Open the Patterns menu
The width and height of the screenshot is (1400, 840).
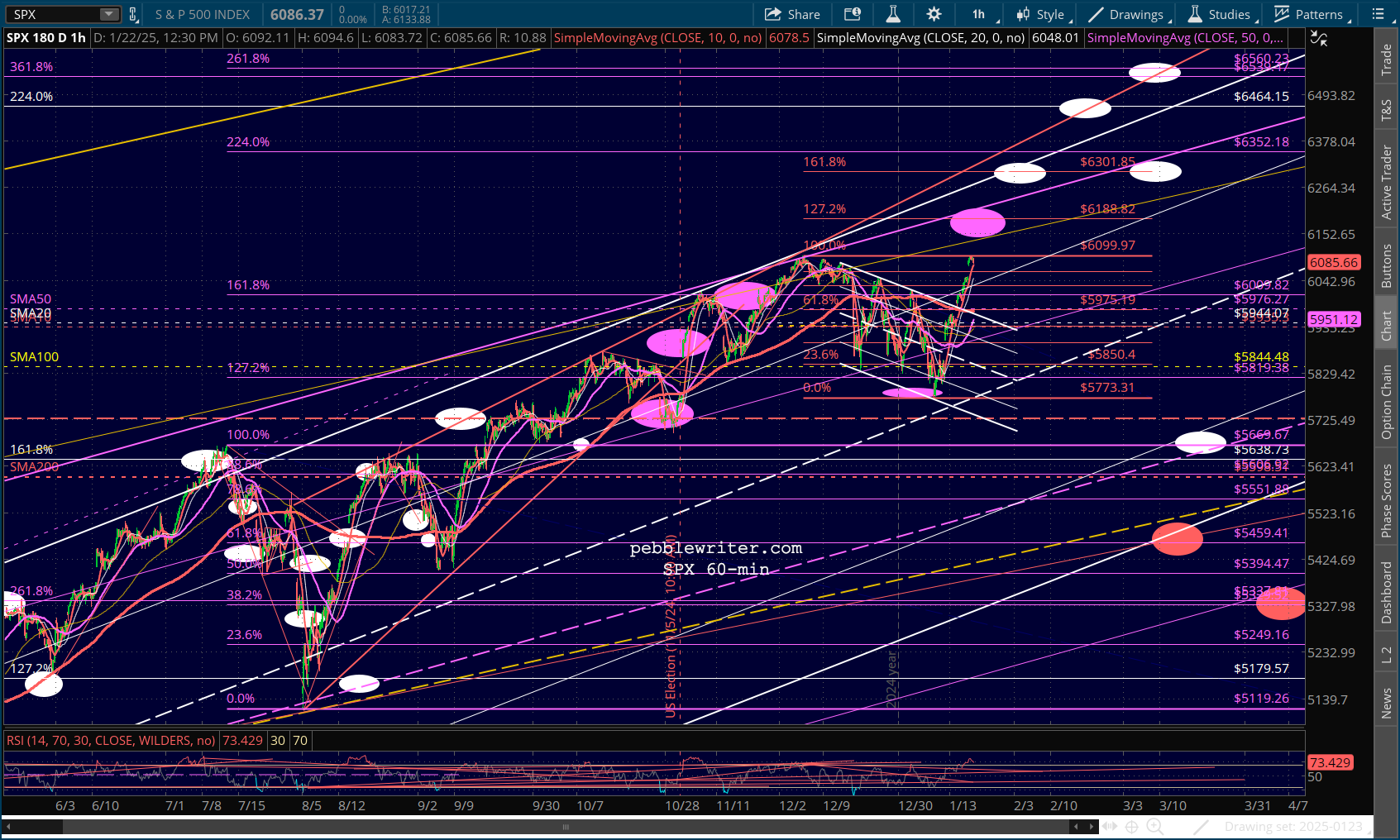point(1312,14)
